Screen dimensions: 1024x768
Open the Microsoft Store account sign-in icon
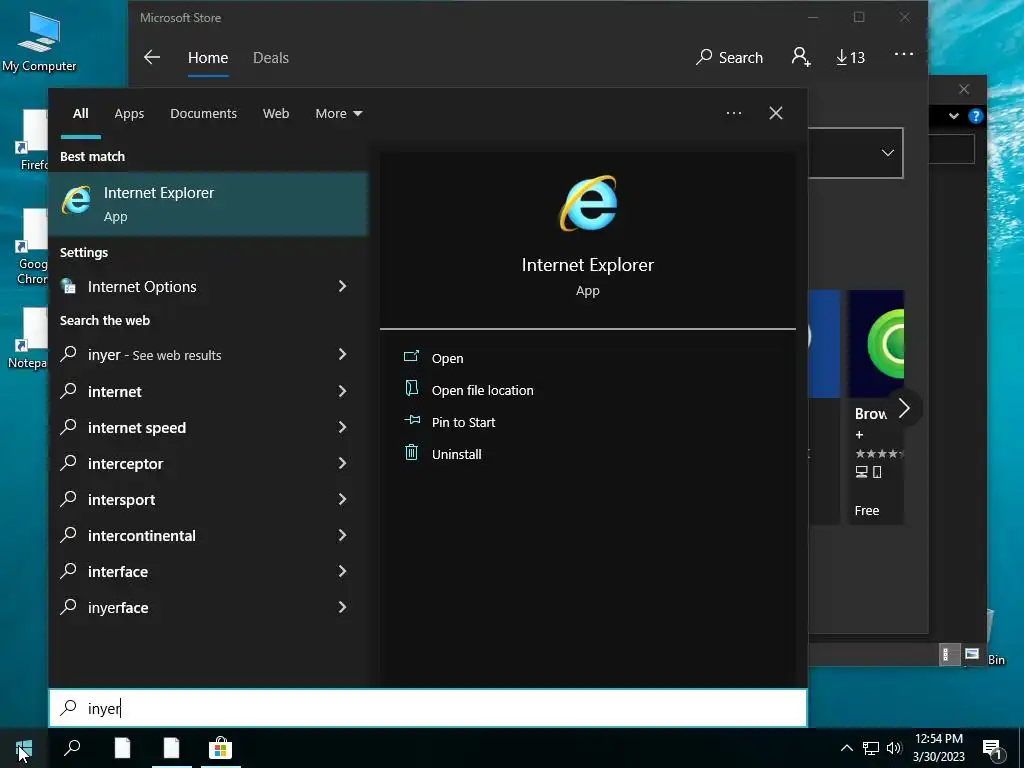coord(801,57)
